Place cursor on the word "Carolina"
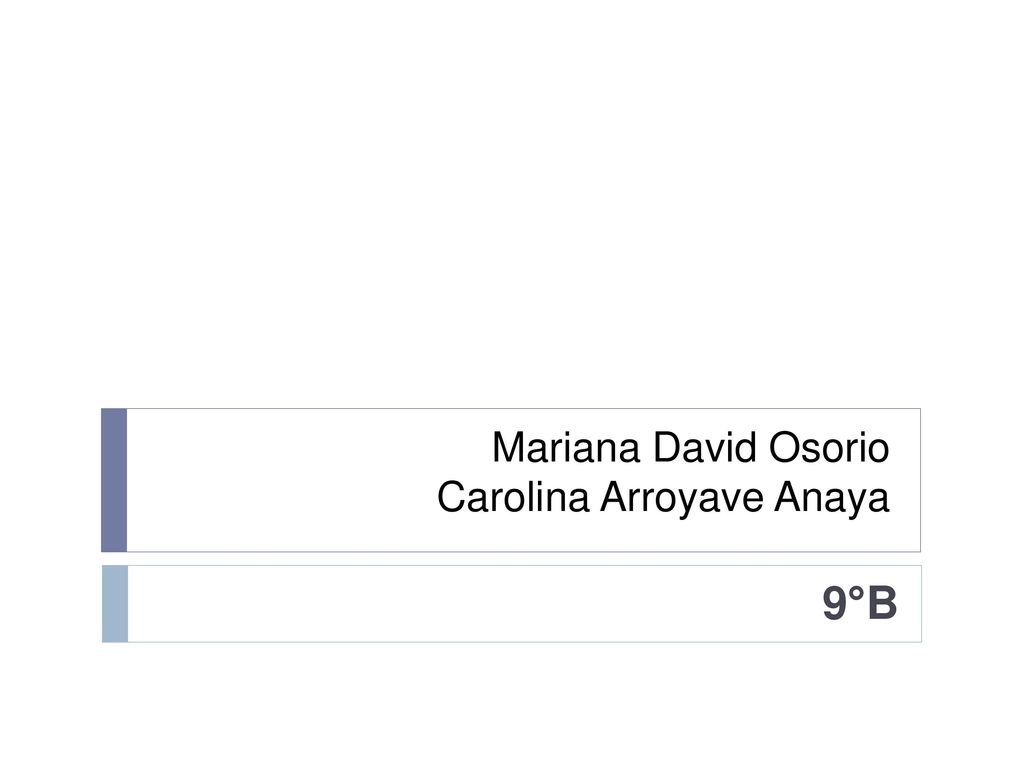Viewport: 1024px width, 768px height. (x=513, y=498)
